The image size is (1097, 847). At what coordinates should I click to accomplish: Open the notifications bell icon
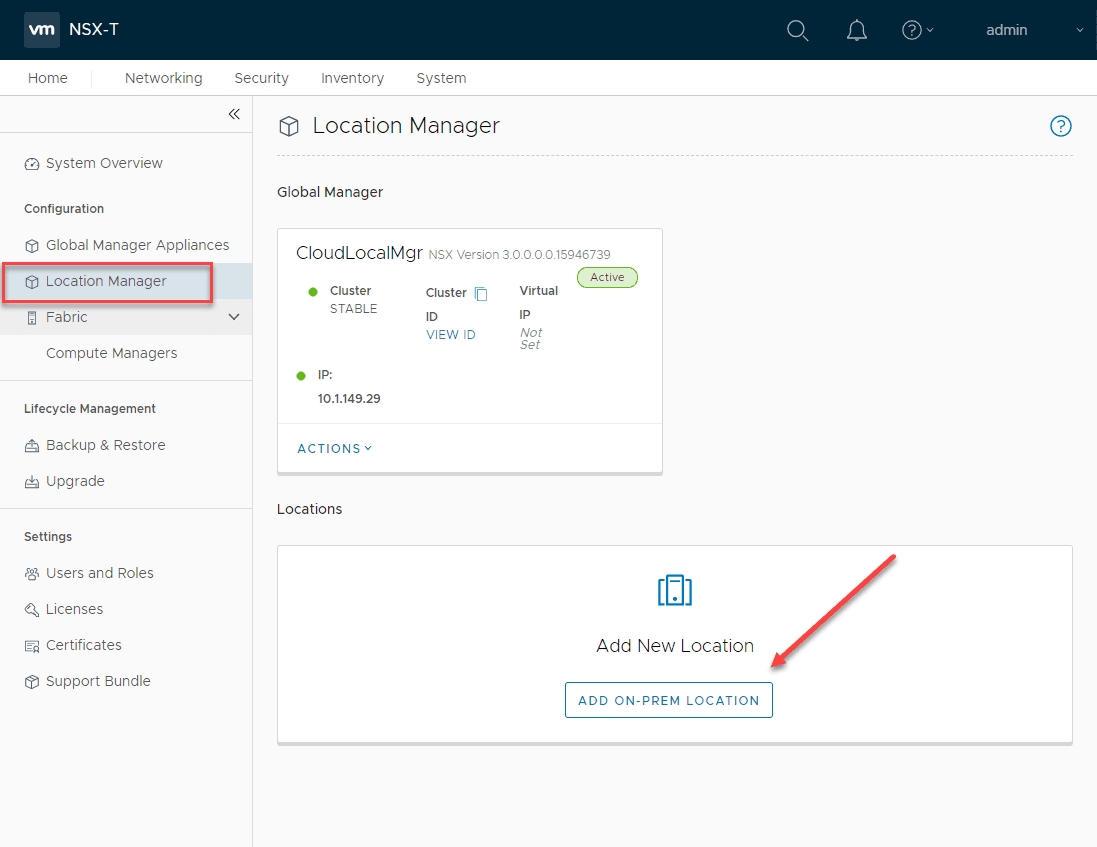pos(857,30)
